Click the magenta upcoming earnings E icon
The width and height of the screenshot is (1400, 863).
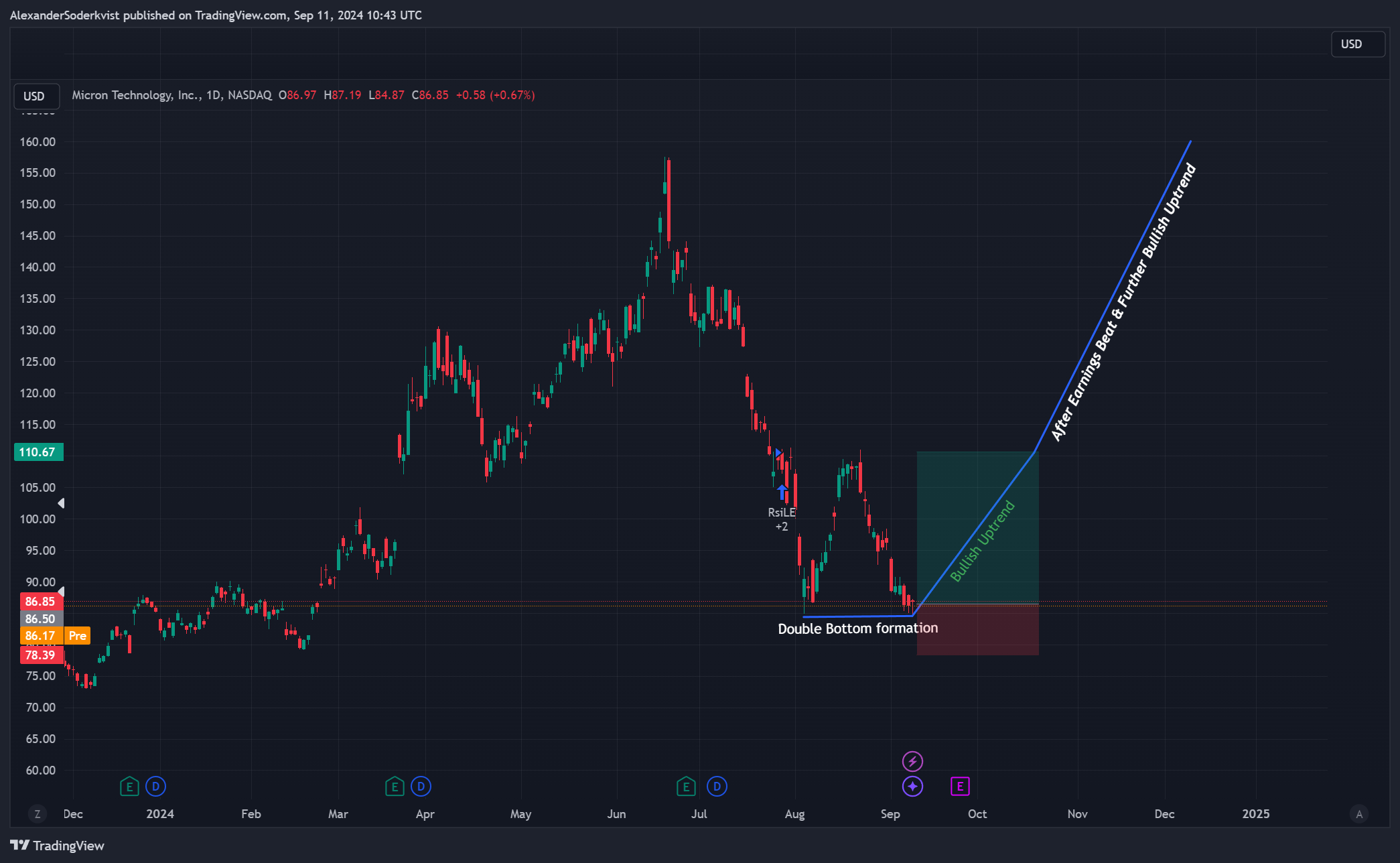960,786
